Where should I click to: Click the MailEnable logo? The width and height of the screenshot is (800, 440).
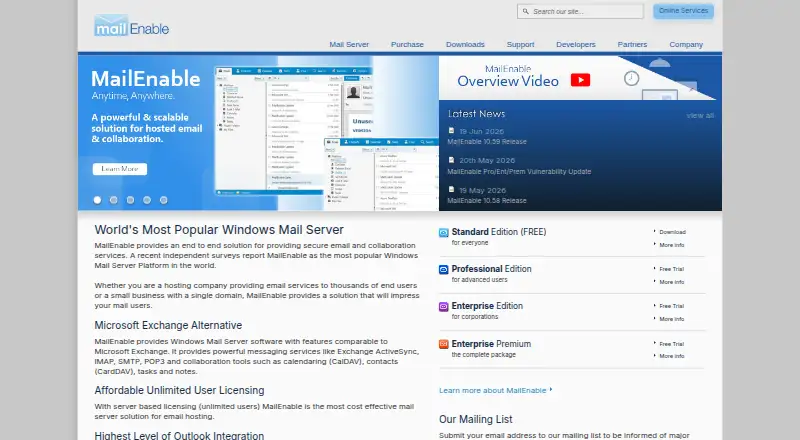tap(132, 26)
